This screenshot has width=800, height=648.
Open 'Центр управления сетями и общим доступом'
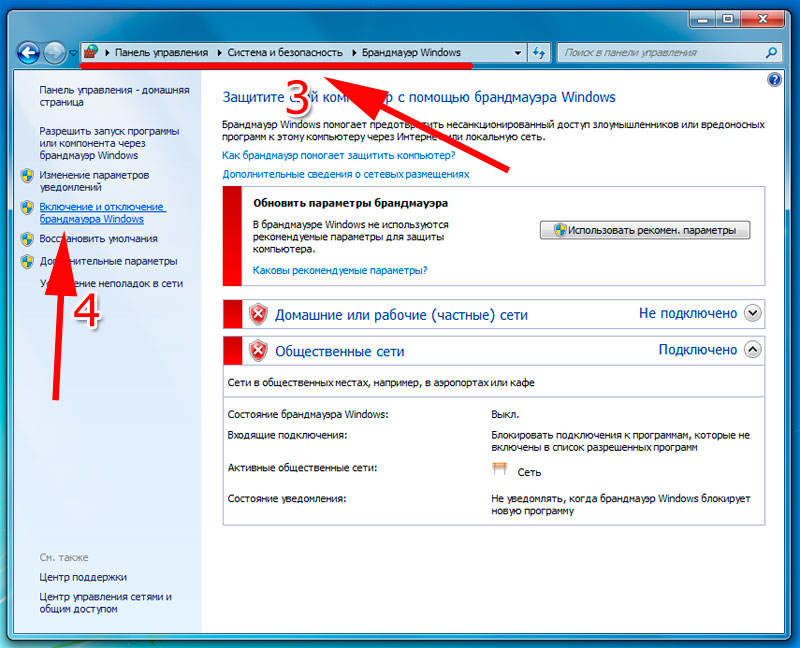click(x=106, y=603)
